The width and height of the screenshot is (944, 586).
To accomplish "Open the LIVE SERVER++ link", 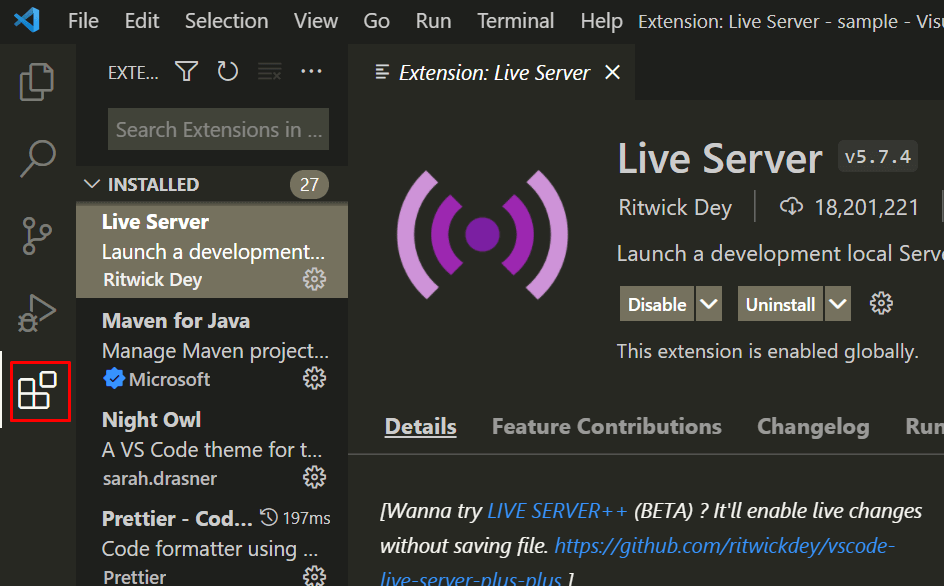I will (x=557, y=511).
